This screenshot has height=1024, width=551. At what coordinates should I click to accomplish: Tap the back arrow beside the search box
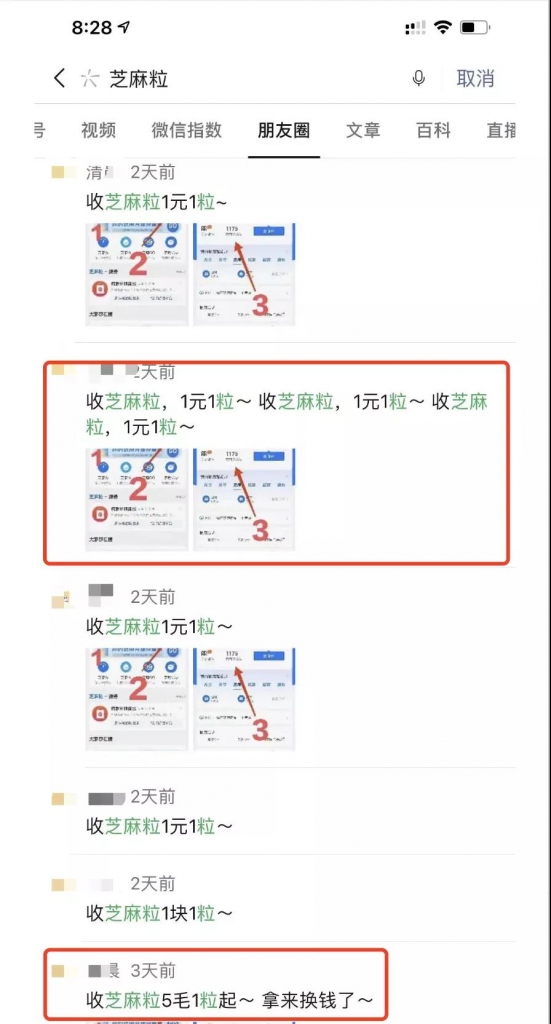point(59,79)
